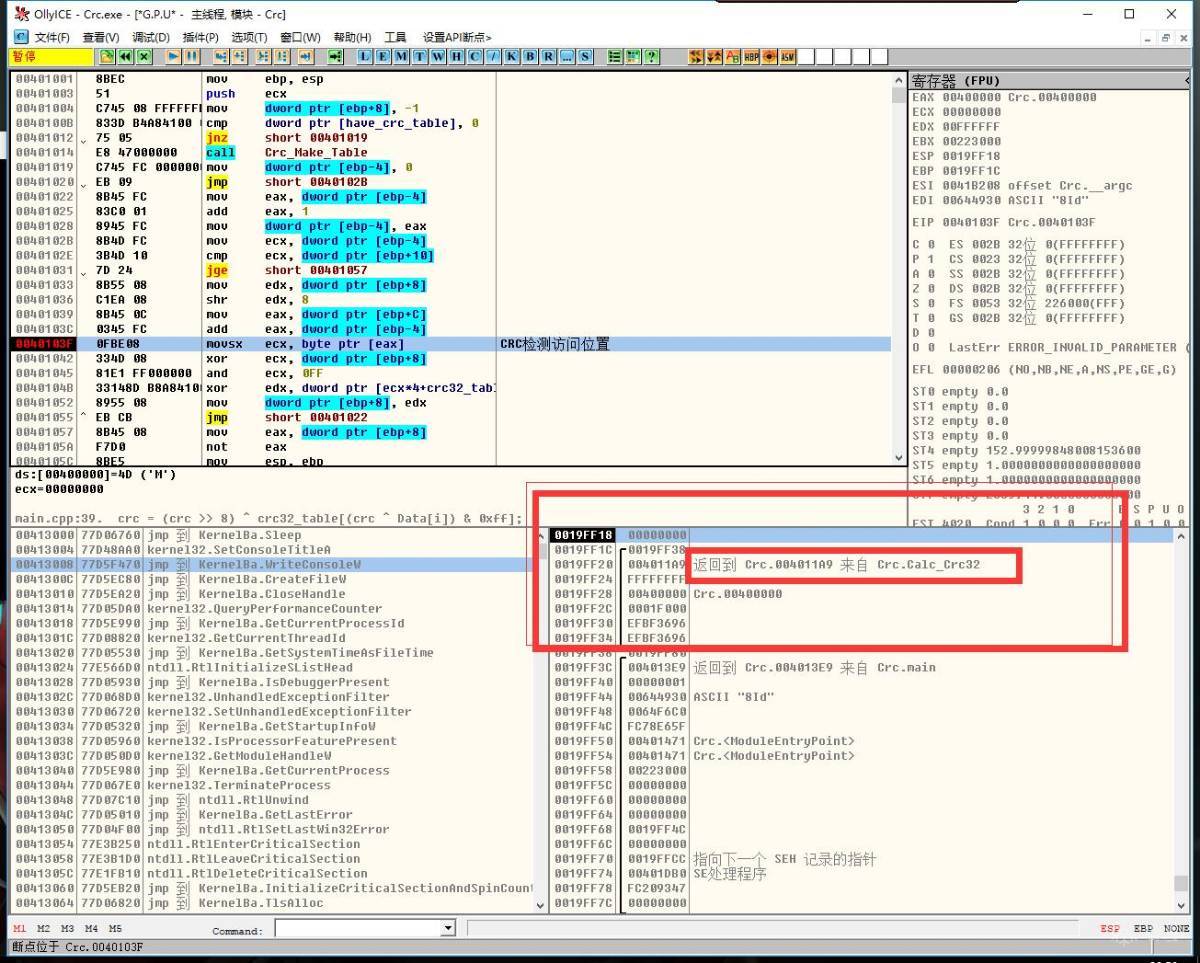Viewport: 1200px width, 963px height.
Task: Select stack row 指向下一个 SEH 记录的指针
Action: pos(860,859)
